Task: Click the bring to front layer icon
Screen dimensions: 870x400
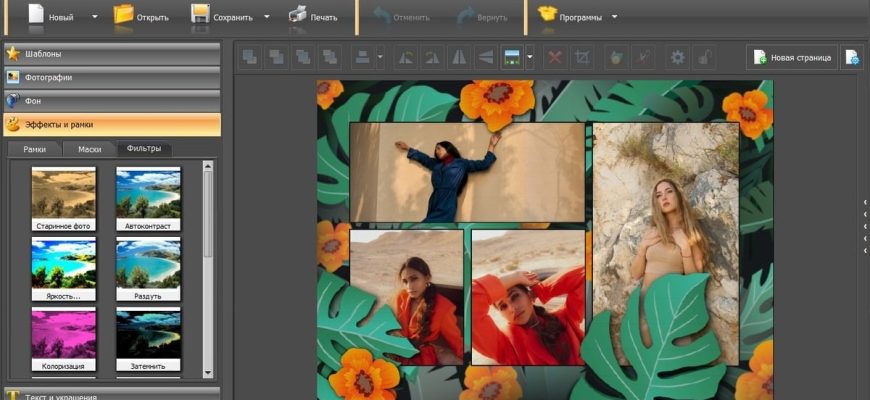Action: click(x=250, y=57)
